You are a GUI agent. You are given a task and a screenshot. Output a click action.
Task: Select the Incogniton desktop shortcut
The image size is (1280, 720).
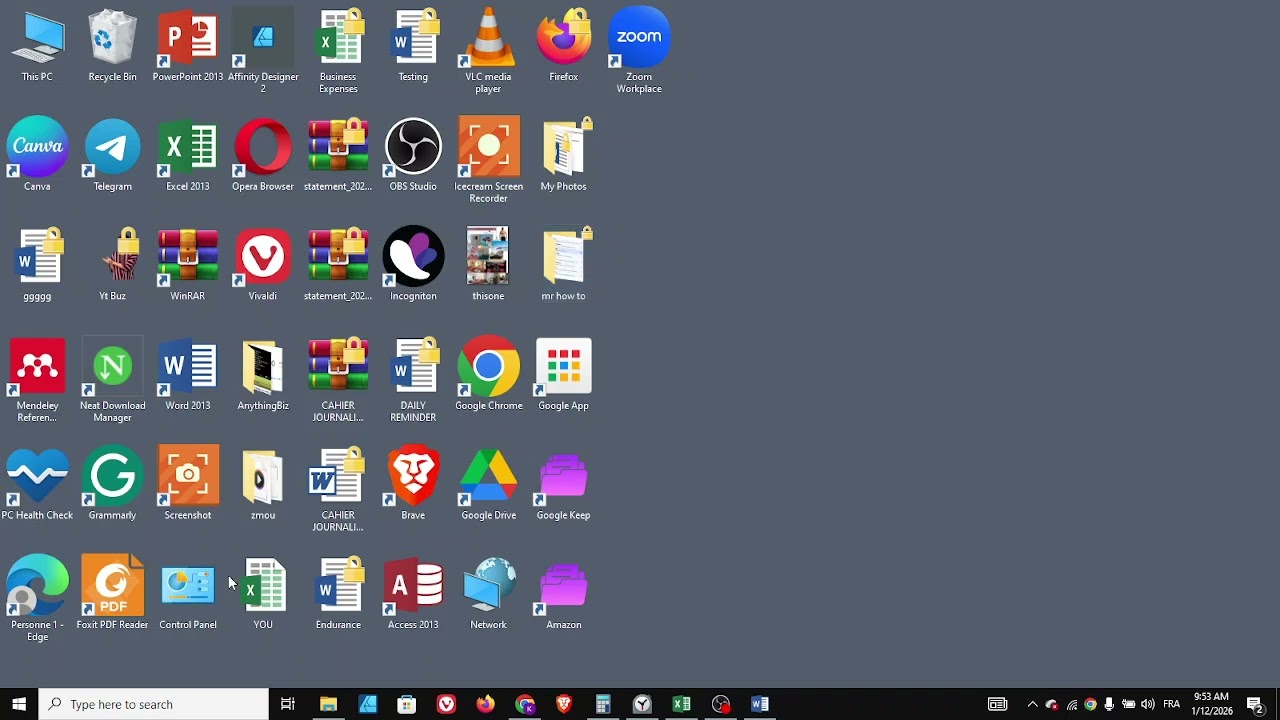pyautogui.click(x=413, y=266)
